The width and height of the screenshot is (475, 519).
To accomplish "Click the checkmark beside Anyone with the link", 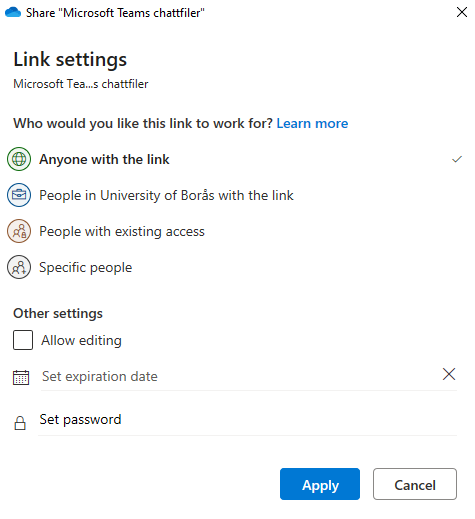I will tap(457, 159).
